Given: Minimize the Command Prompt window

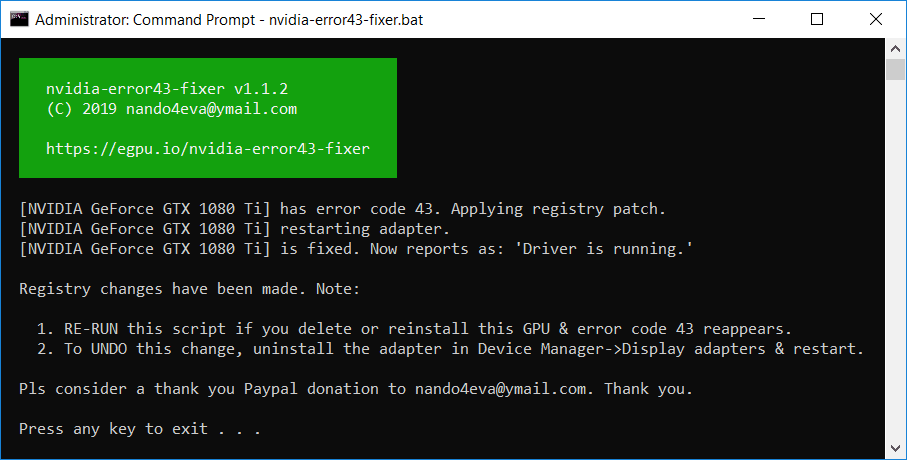Looking at the screenshot, I should 759,19.
